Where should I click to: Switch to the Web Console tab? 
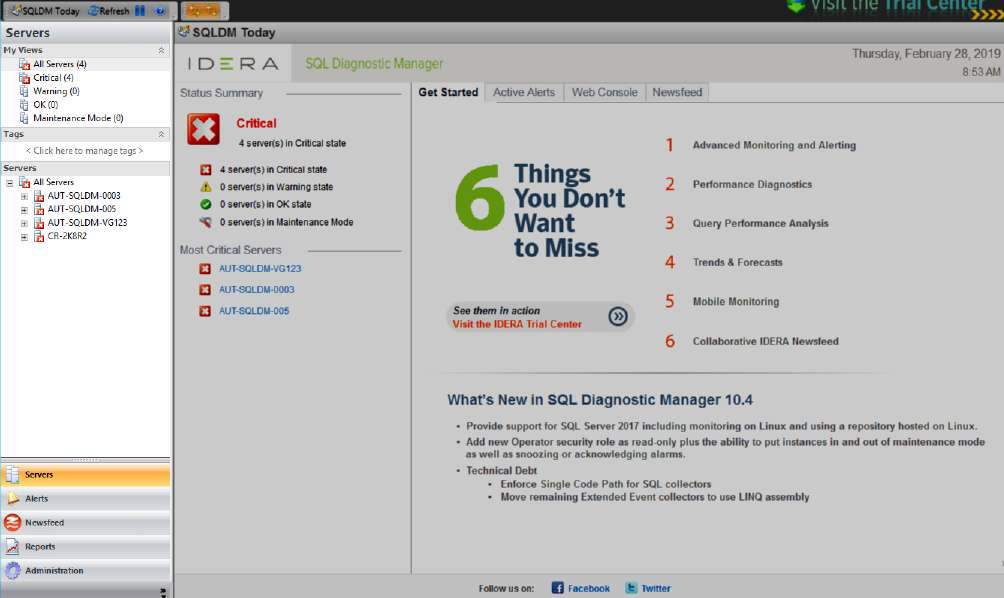604,92
